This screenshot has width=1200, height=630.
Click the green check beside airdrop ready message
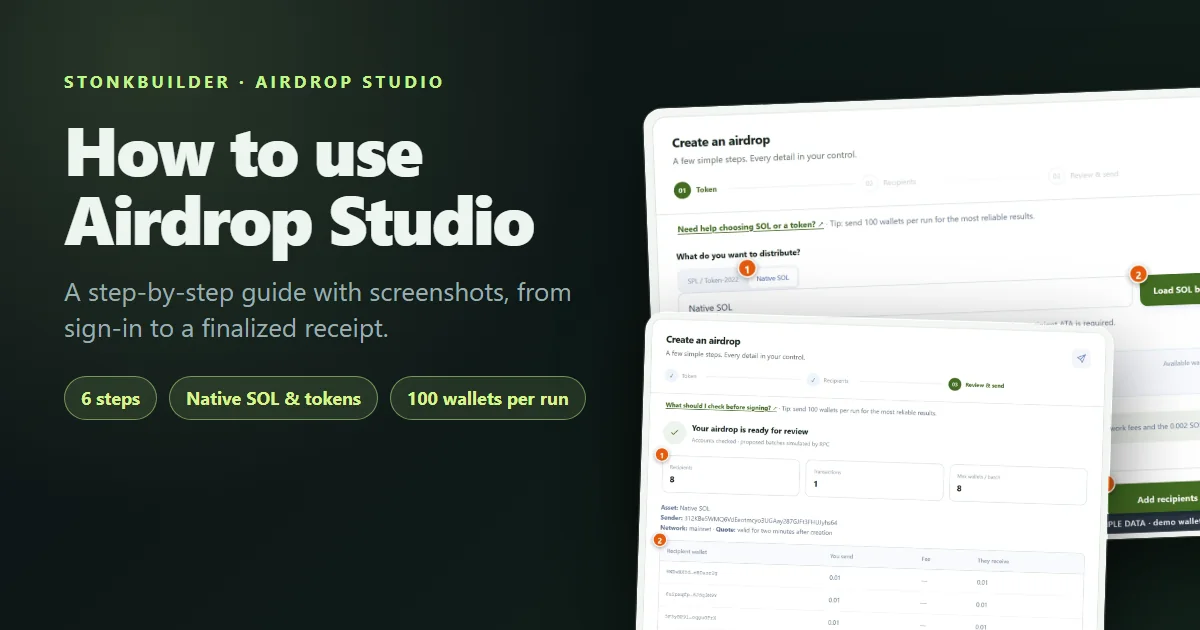[676, 433]
